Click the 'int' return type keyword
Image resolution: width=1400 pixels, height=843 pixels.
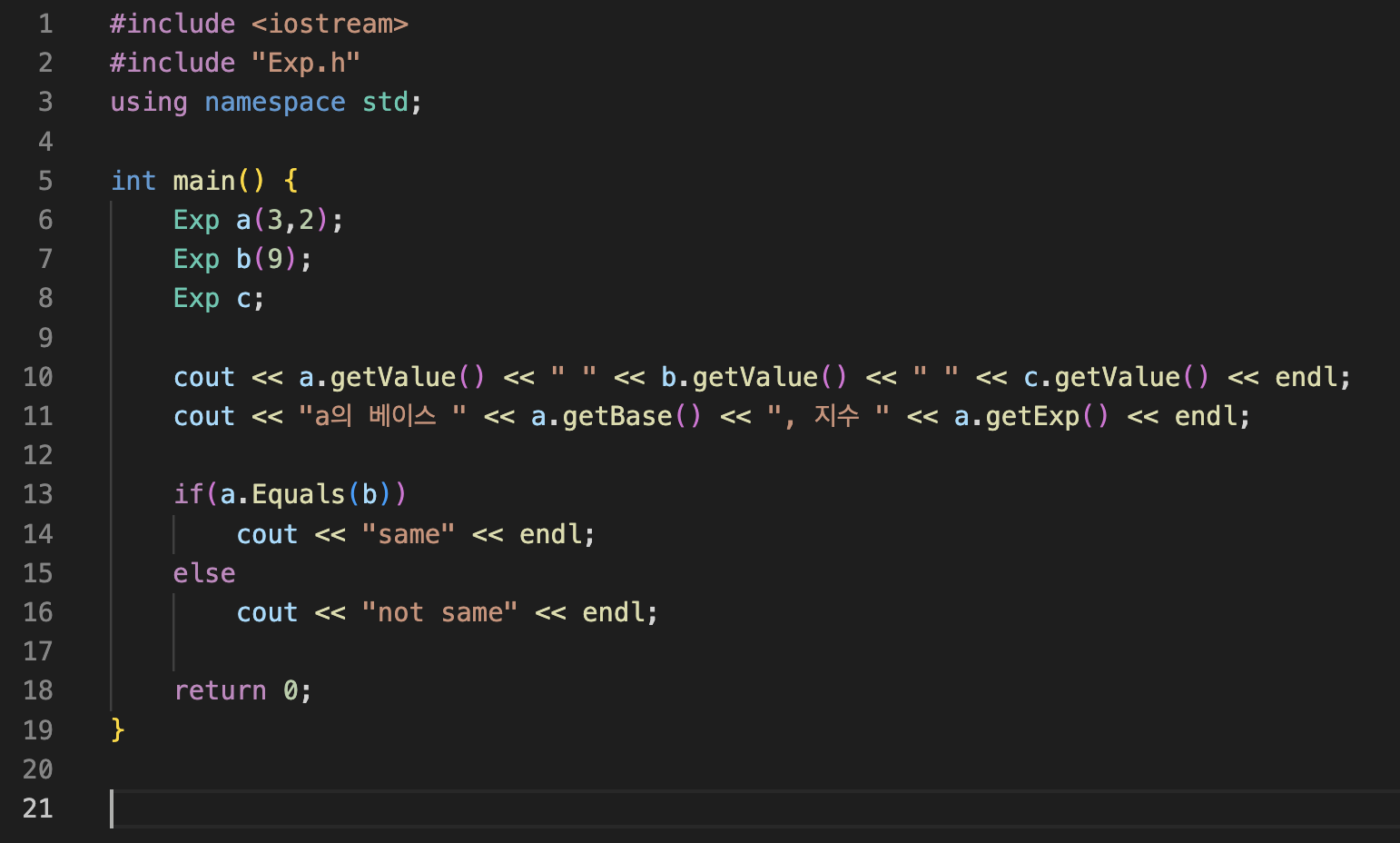pos(133,181)
